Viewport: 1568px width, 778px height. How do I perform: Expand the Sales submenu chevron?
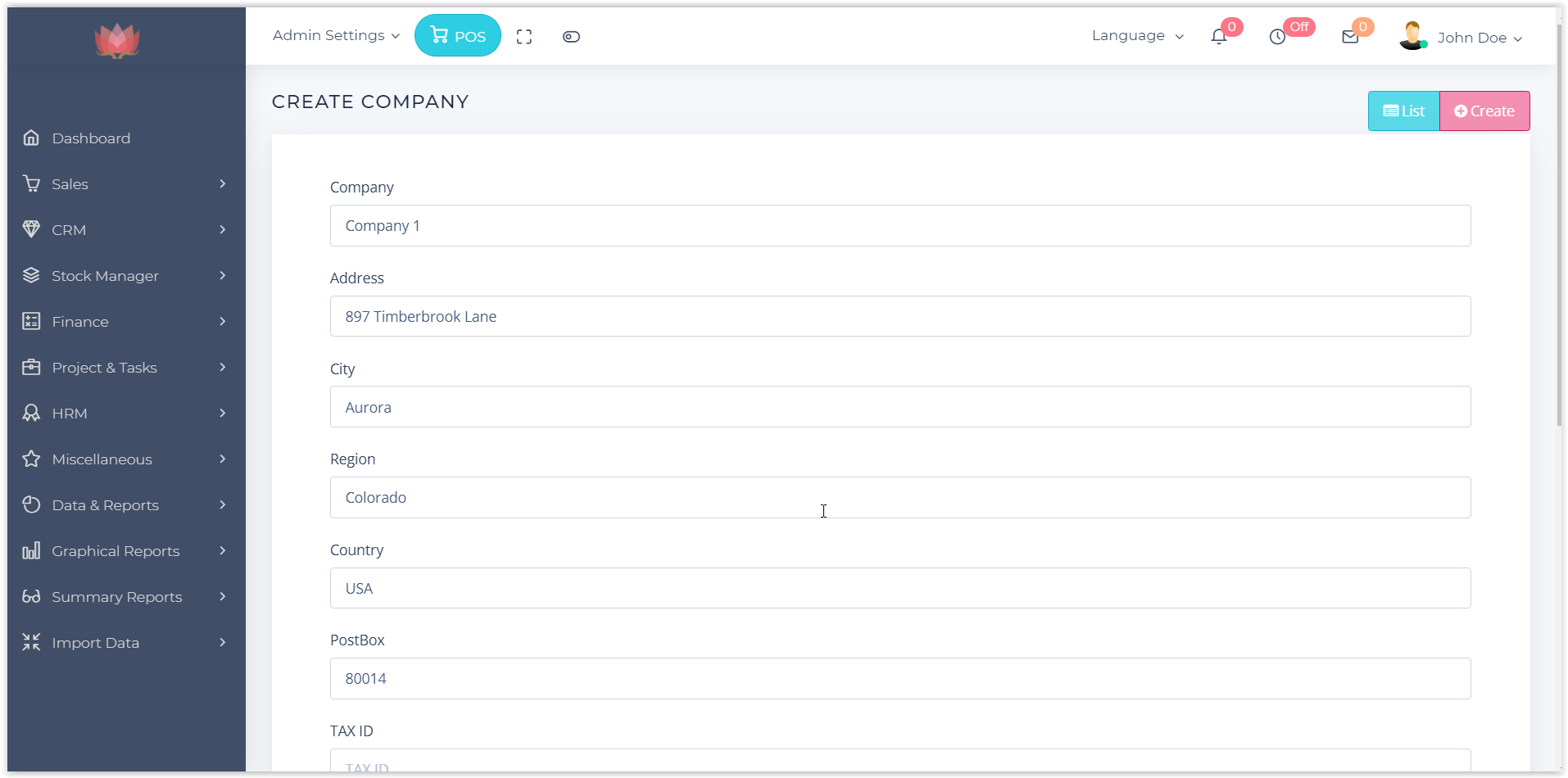coord(223,183)
